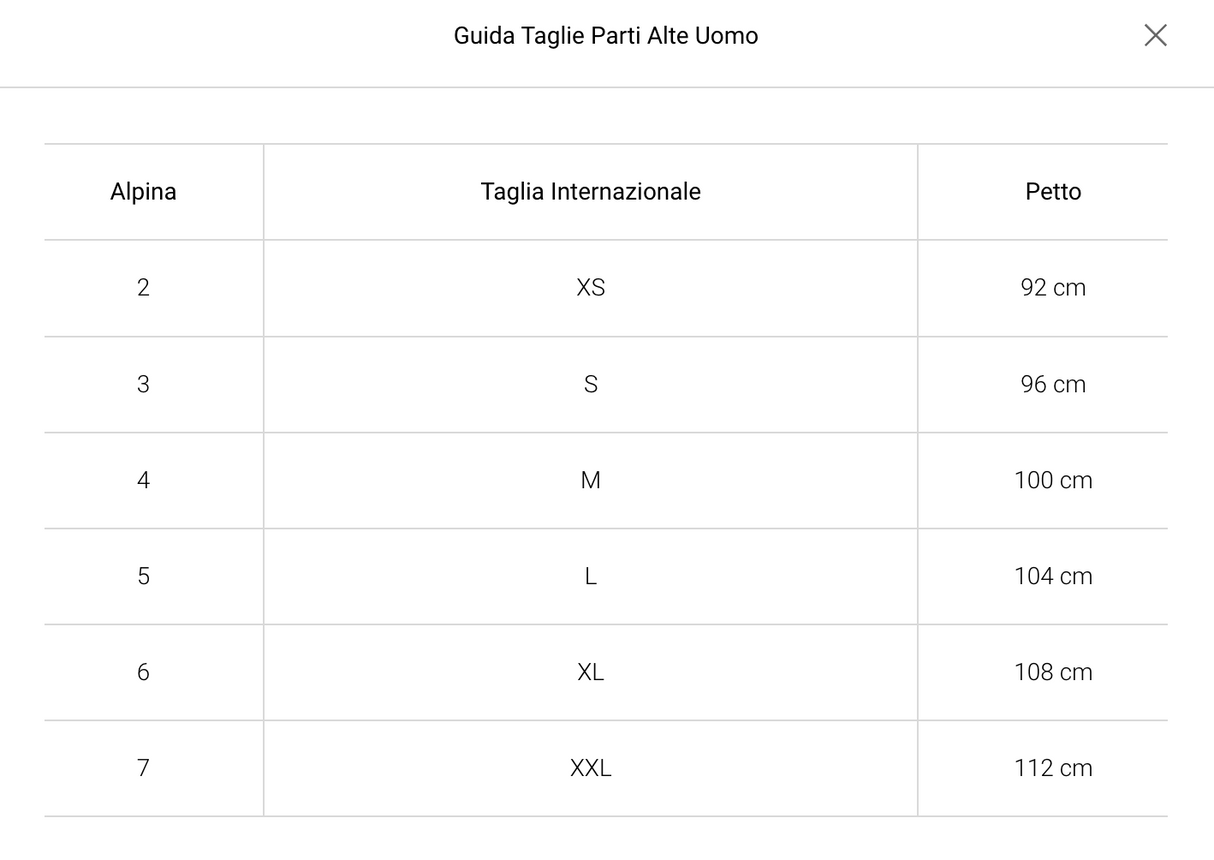Click Alpina size 4 cell
The width and height of the screenshot is (1214, 860).
coord(143,480)
